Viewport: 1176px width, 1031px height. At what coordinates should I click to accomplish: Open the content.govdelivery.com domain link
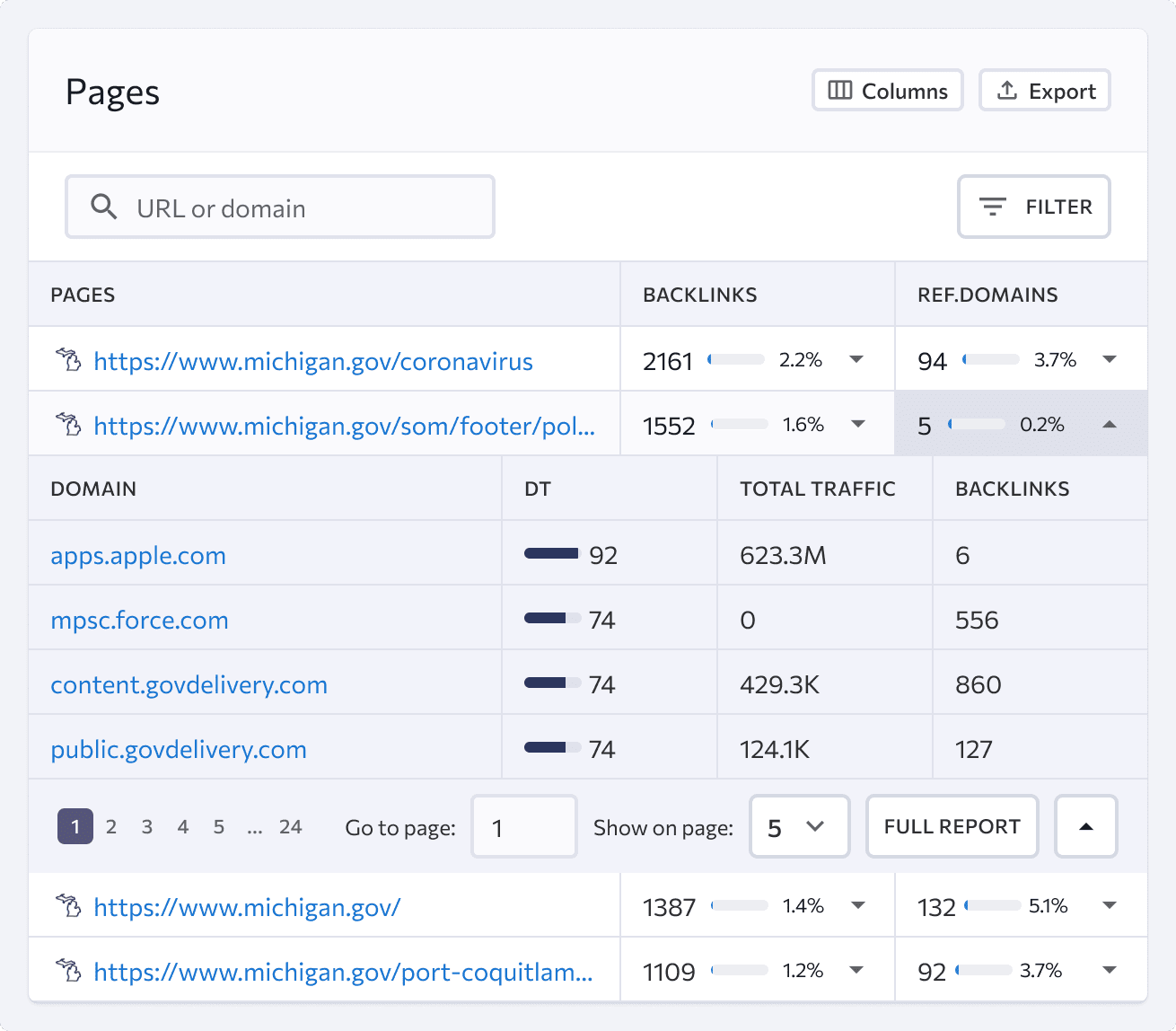(189, 685)
